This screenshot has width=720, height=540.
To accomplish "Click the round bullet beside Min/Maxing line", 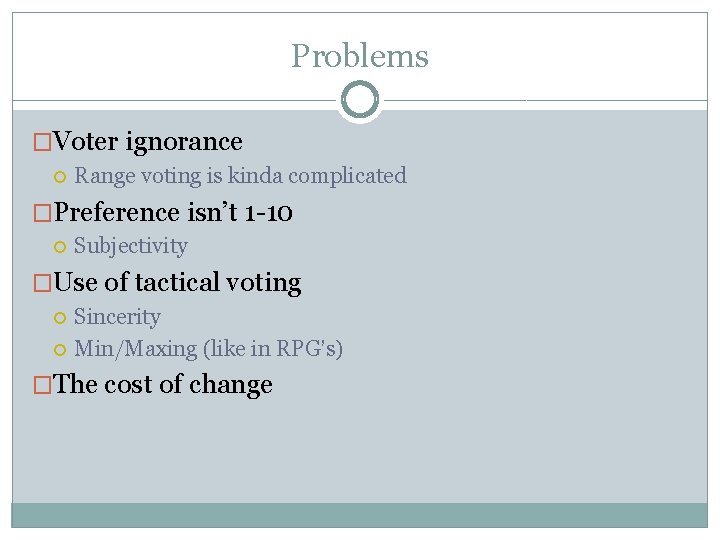I will pyautogui.click(x=60, y=350).
